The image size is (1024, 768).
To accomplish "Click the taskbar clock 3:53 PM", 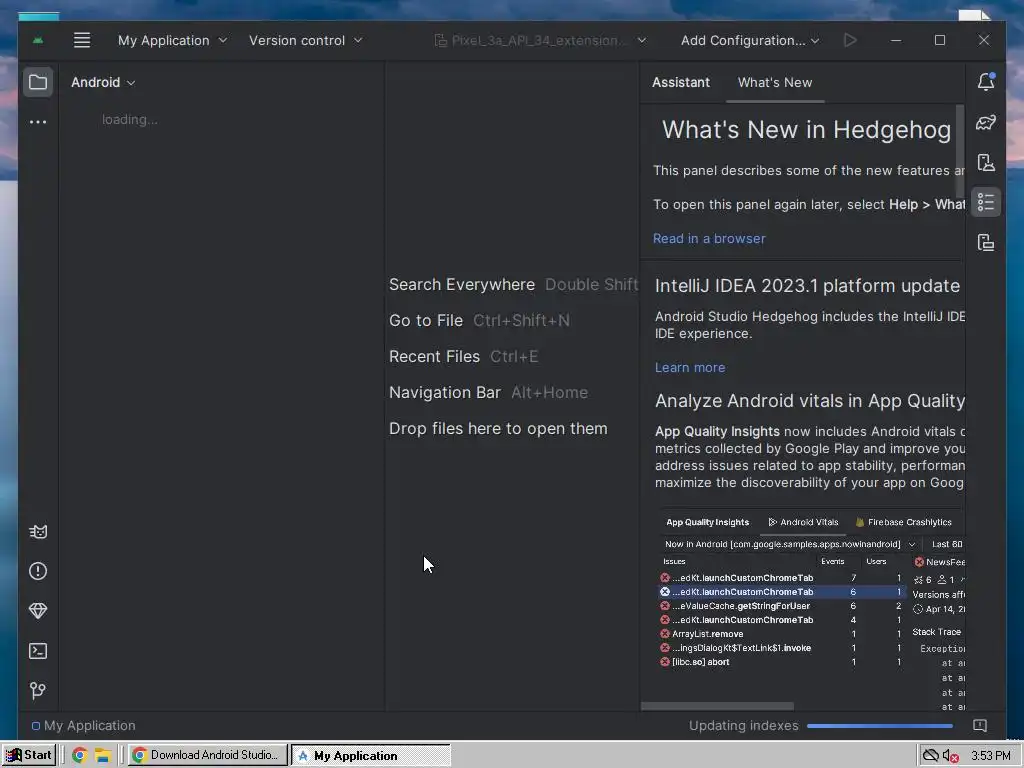I will coord(991,756).
